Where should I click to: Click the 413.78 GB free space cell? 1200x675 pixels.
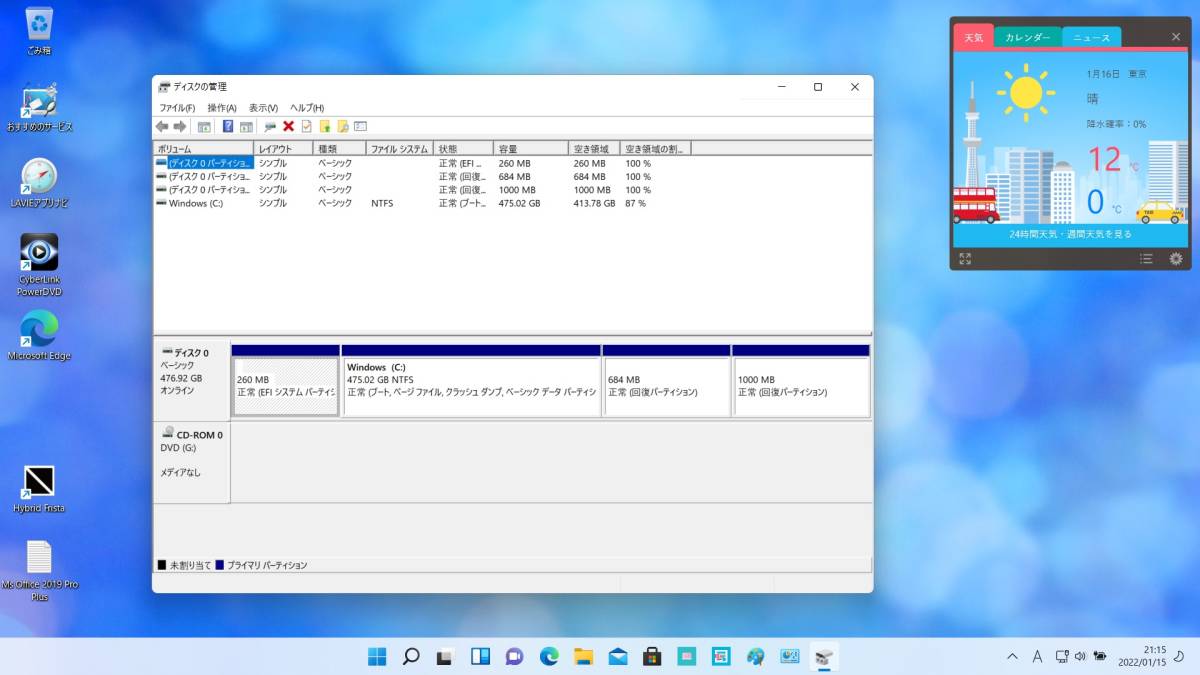pyautogui.click(x=594, y=203)
